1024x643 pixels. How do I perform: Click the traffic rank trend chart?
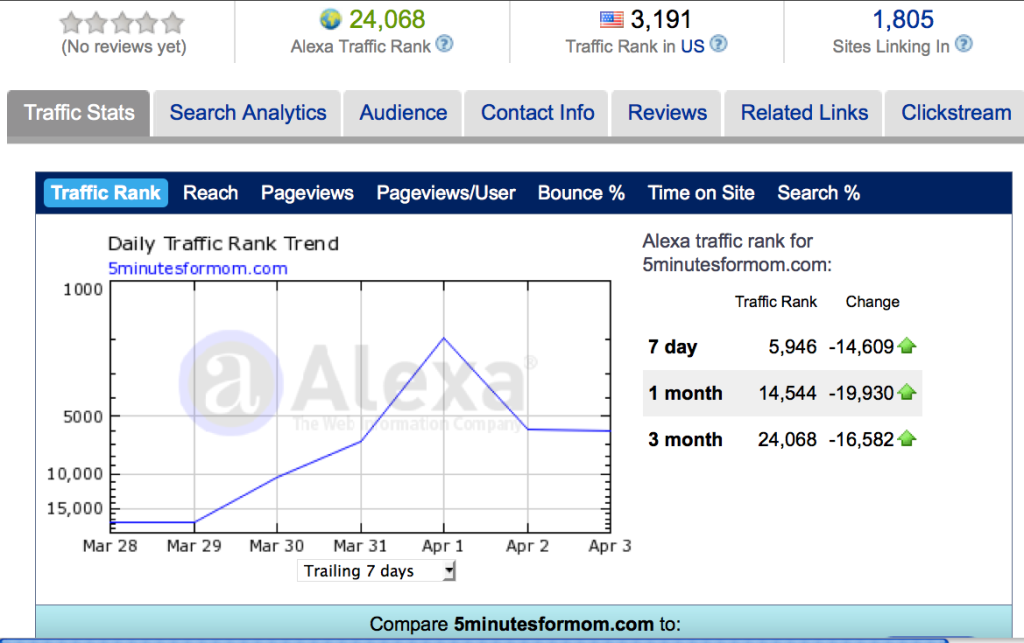click(360, 407)
